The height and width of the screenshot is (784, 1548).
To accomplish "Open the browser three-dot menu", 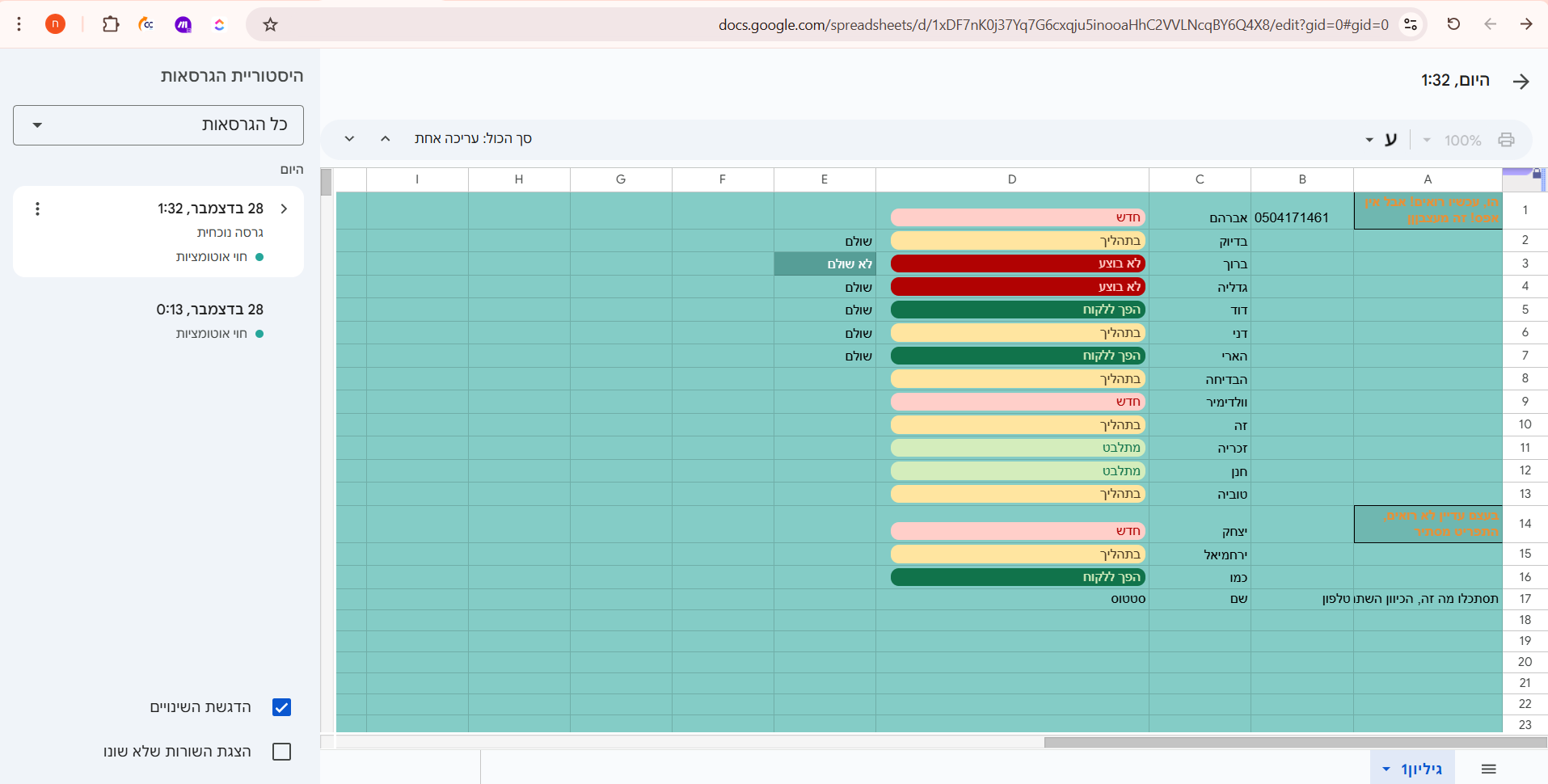I will (19, 24).
